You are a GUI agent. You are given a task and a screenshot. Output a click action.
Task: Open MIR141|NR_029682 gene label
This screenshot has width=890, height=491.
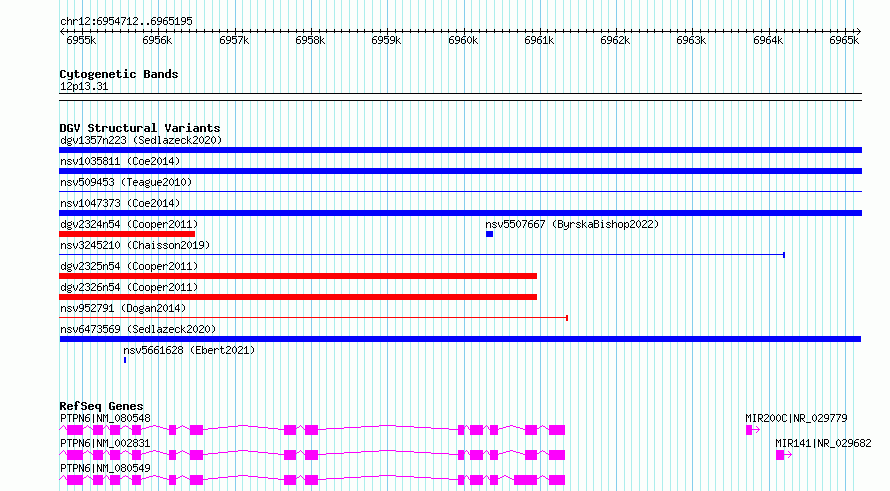coord(823,443)
